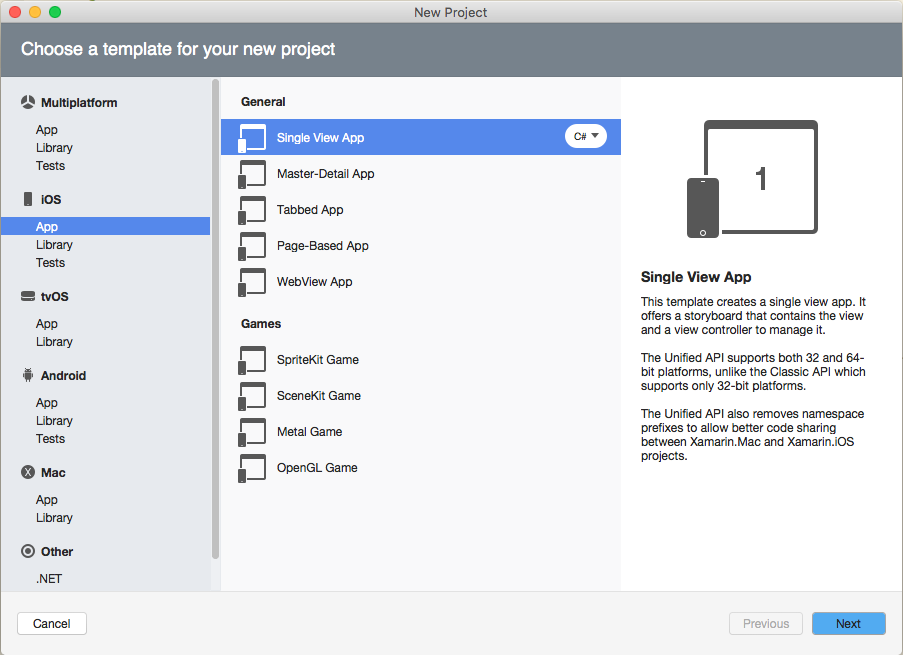Click the SpriteKit Game template icon

pos(252,359)
